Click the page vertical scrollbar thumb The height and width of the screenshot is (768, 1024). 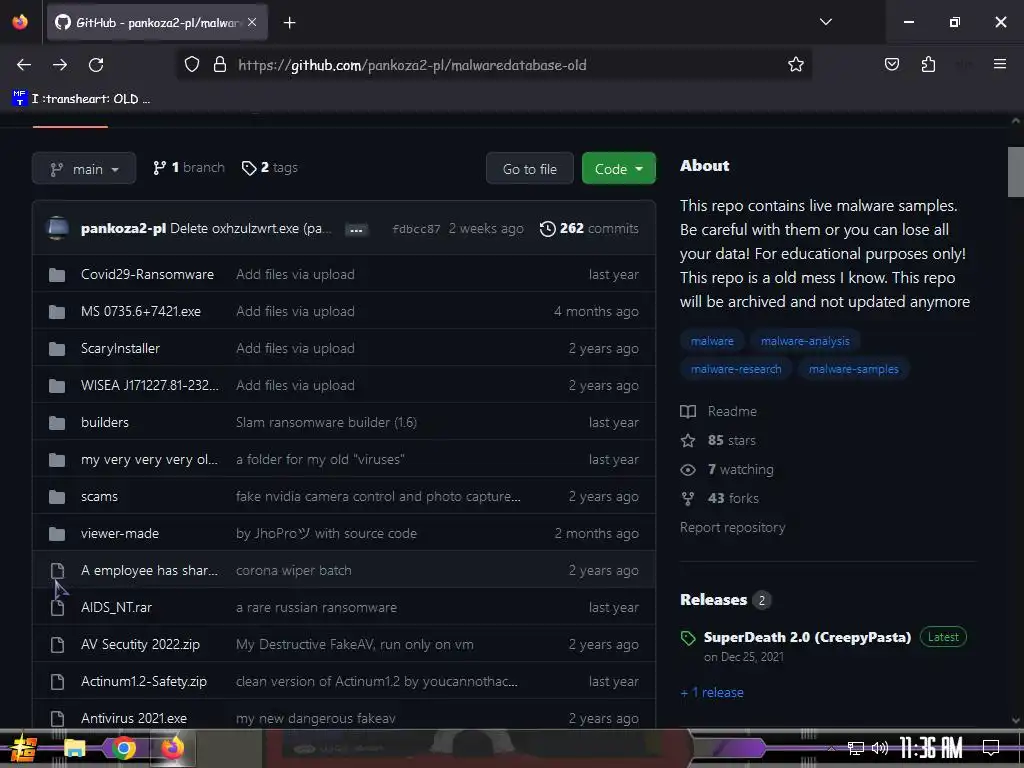[x=1016, y=172]
